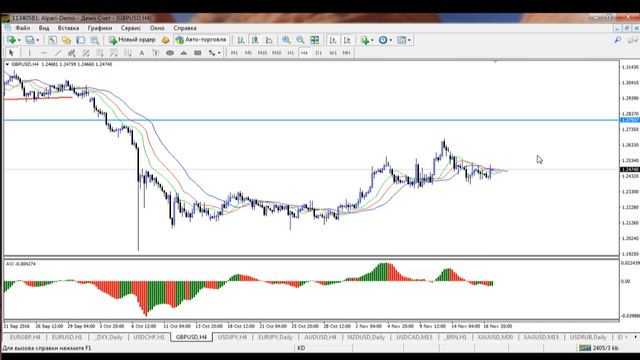
Task: Switch timeframe to D1
Action: point(318,53)
